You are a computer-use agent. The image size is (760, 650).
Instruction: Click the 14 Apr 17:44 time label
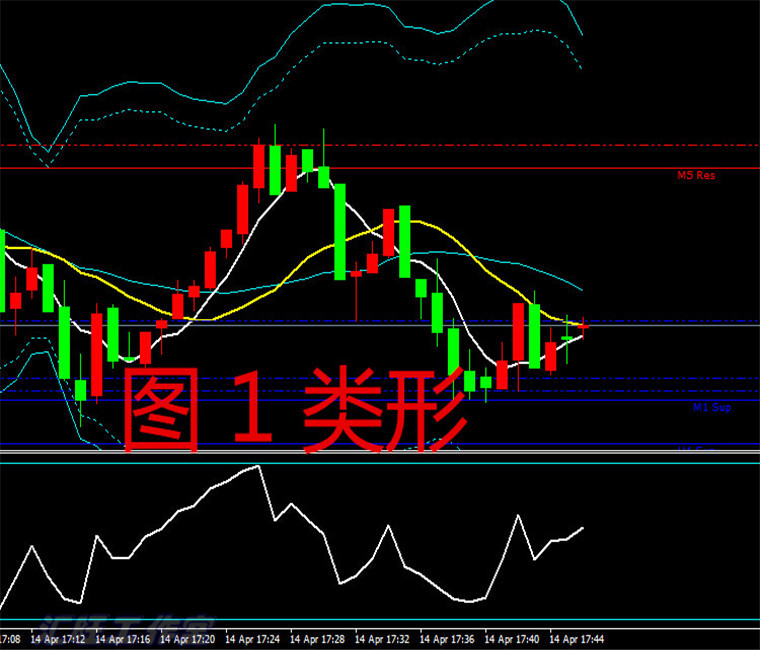579,638
